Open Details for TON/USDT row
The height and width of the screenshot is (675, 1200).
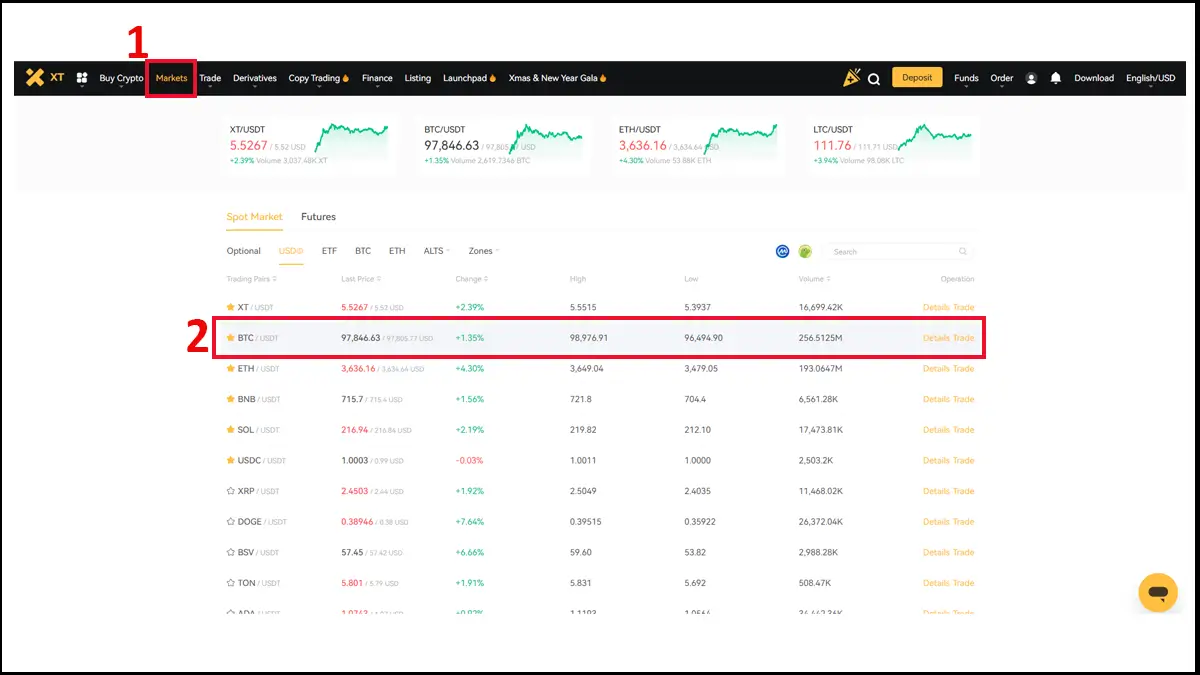(936, 583)
